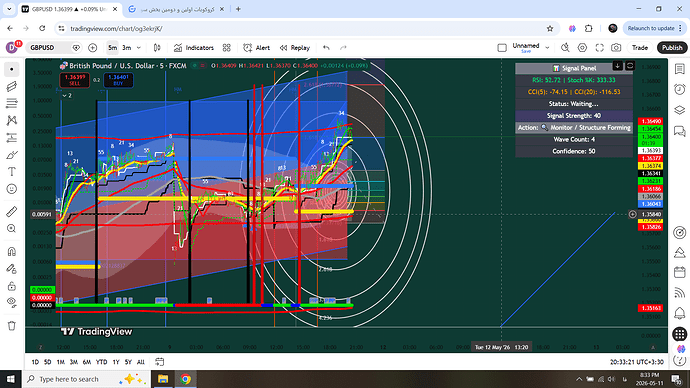Screen dimensions: 690x388
Task: Open the chats panel icon
Action: click(679, 131)
